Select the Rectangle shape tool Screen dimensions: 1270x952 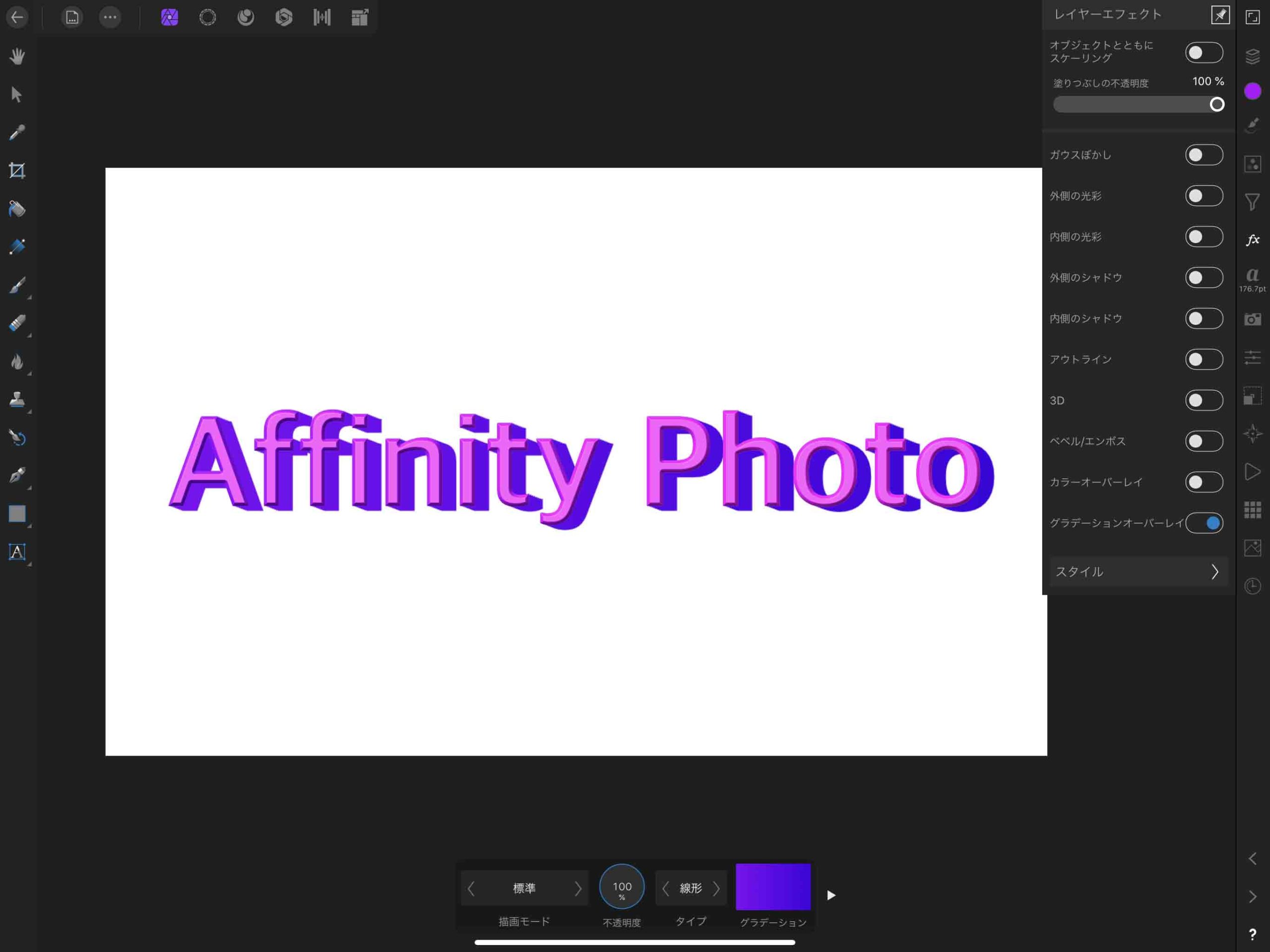pos(17,514)
